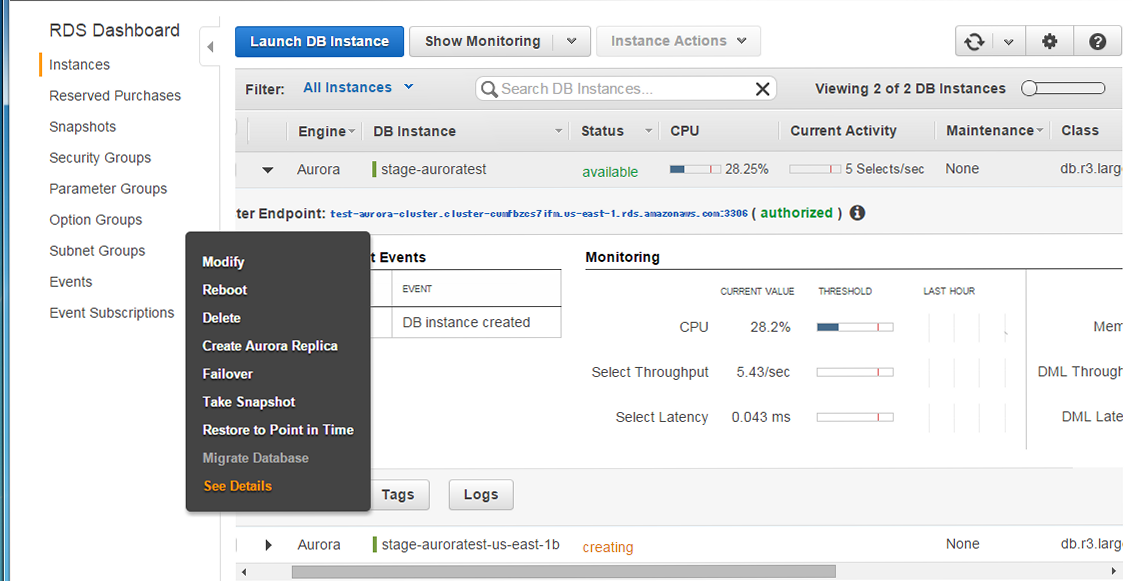Focus the Search DB Instances field
Screen dimensions: 1132x581
pyautogui.click(x=625, y=89)
